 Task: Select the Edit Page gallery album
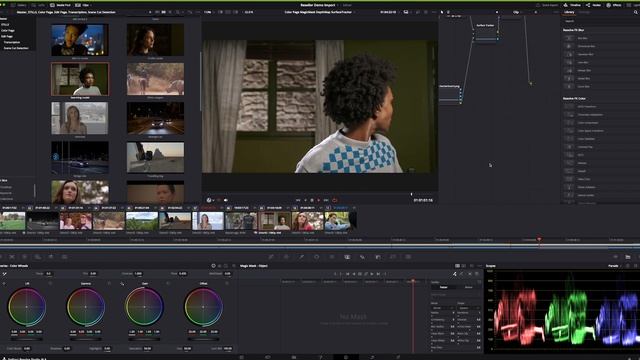7,36
